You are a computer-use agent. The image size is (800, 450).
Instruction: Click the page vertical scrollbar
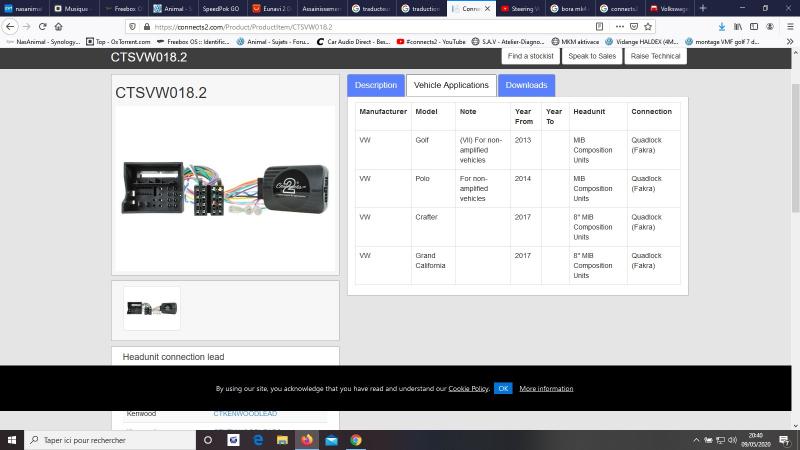coord(795,148)
